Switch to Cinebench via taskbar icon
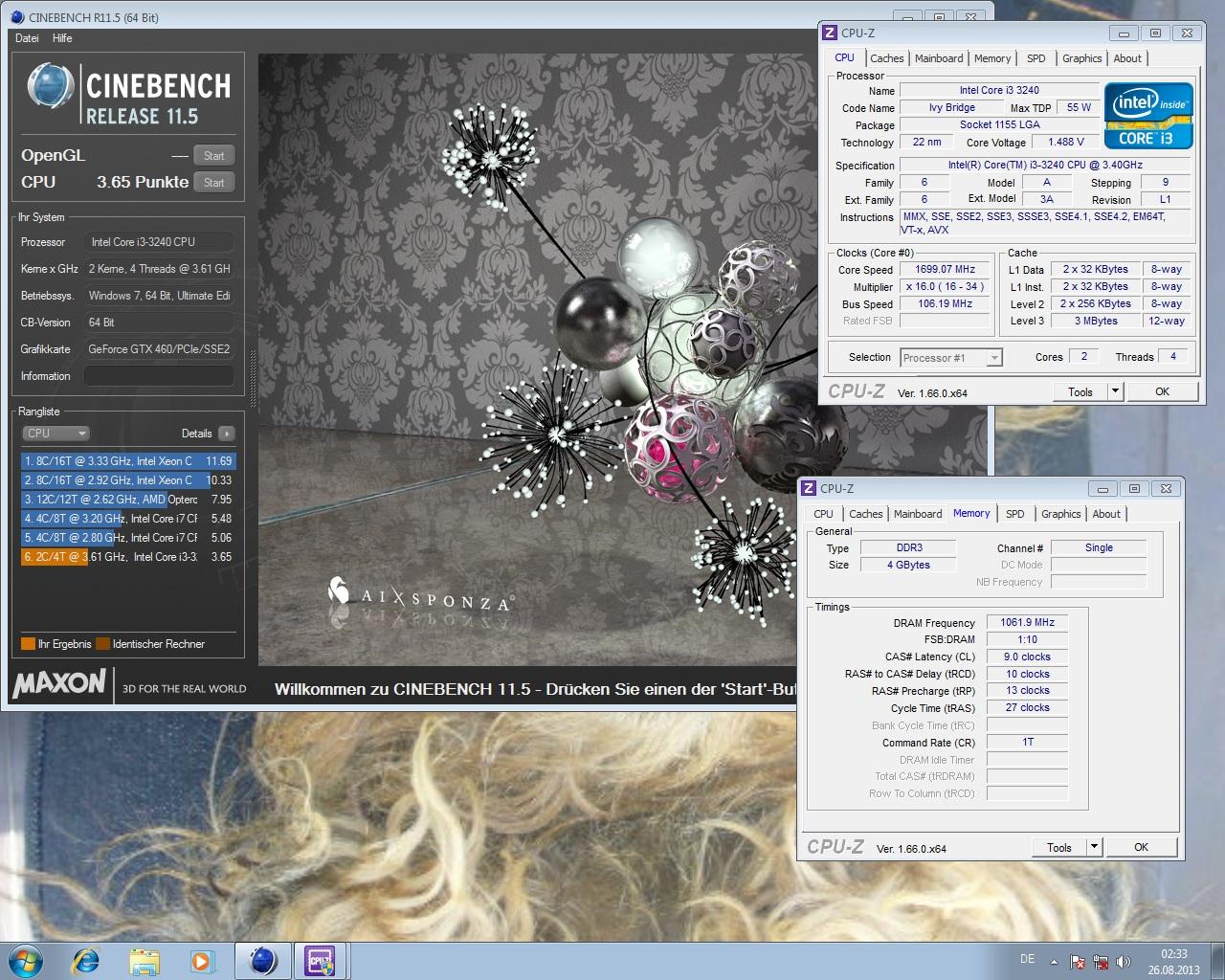1225x980 pixels. pos(263,961)
